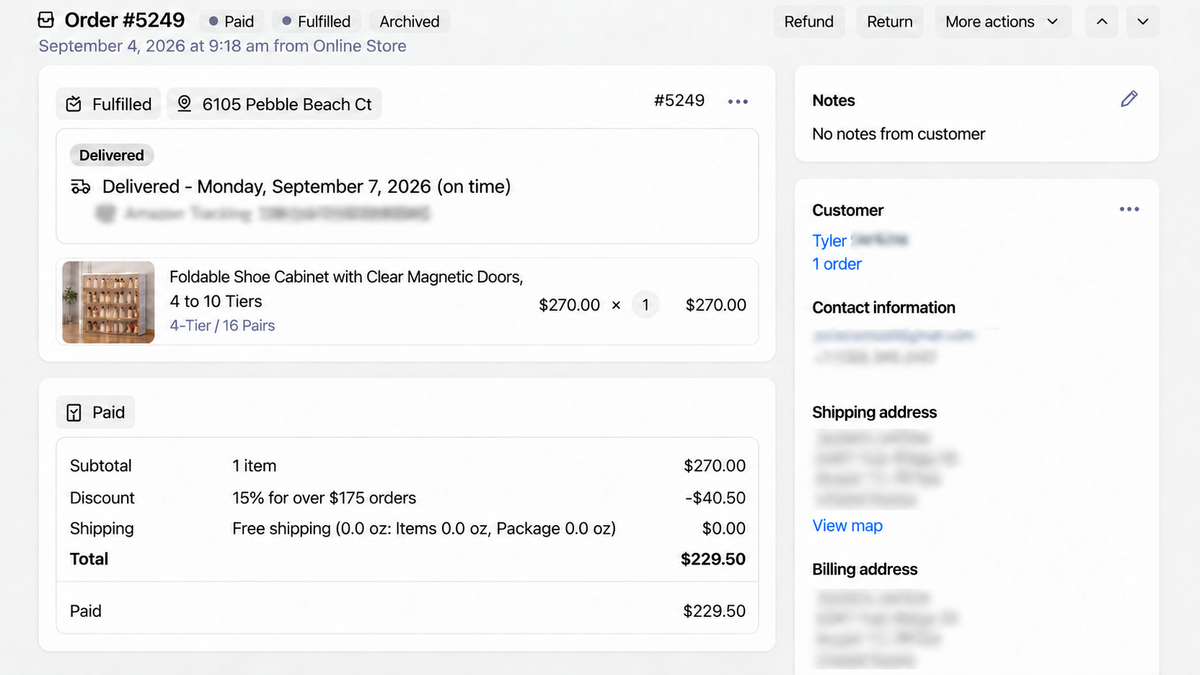This screenshot has width=1200, height=675.
Task: Click the View map link
Action: [847, 526]
